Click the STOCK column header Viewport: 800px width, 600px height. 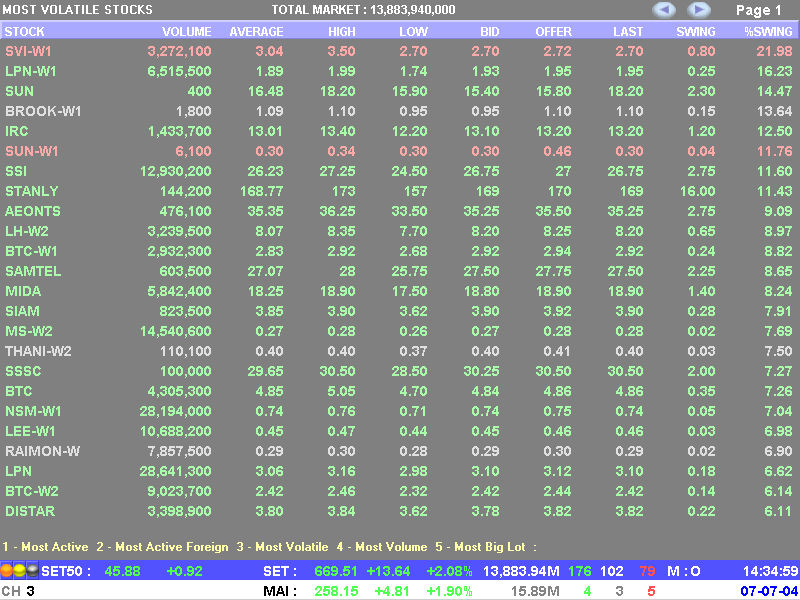click(24, 32)
